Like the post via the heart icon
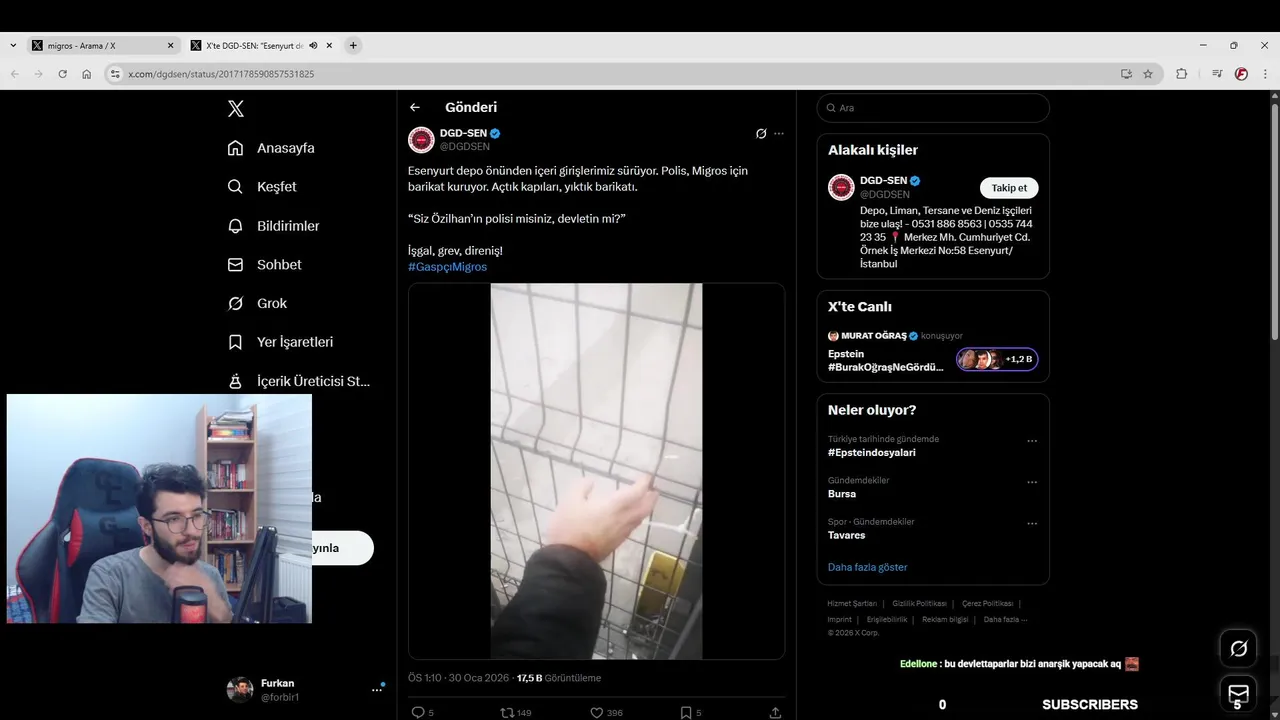The height and width of the screenshot is (720, 1280). 596,712
